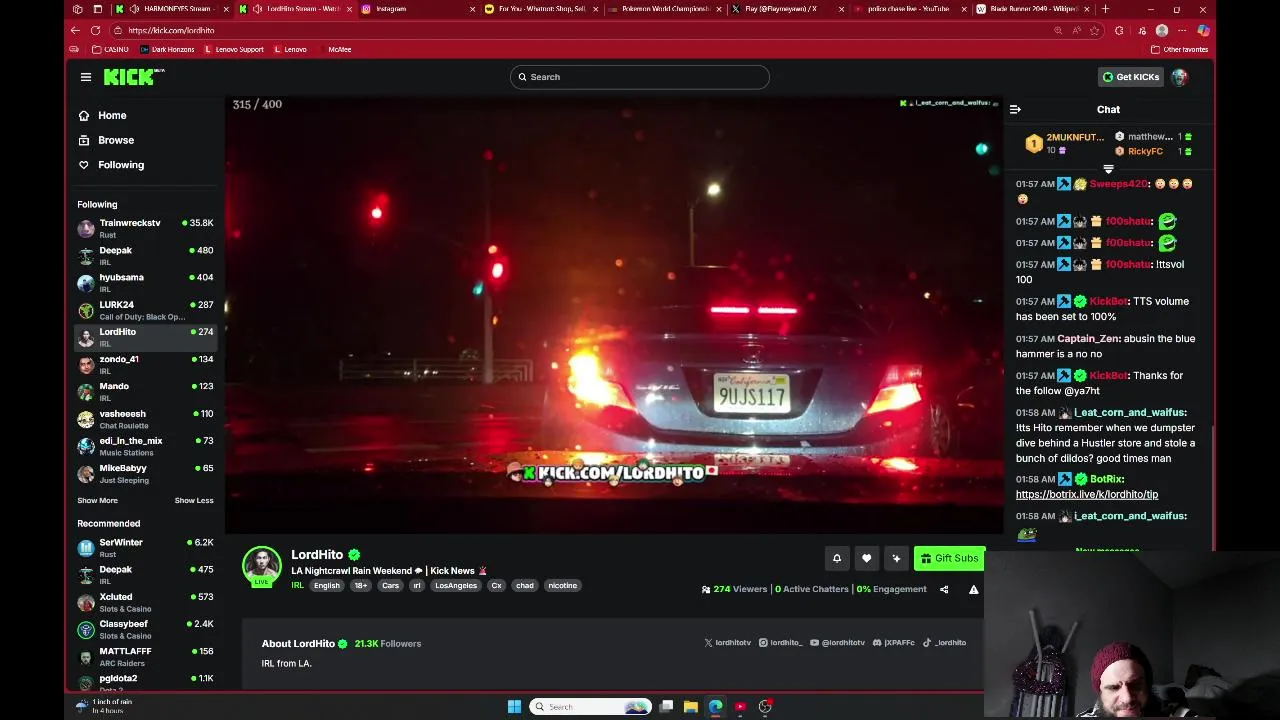Open Trainwreckstv channel in Following list

[x=146, y=228]
